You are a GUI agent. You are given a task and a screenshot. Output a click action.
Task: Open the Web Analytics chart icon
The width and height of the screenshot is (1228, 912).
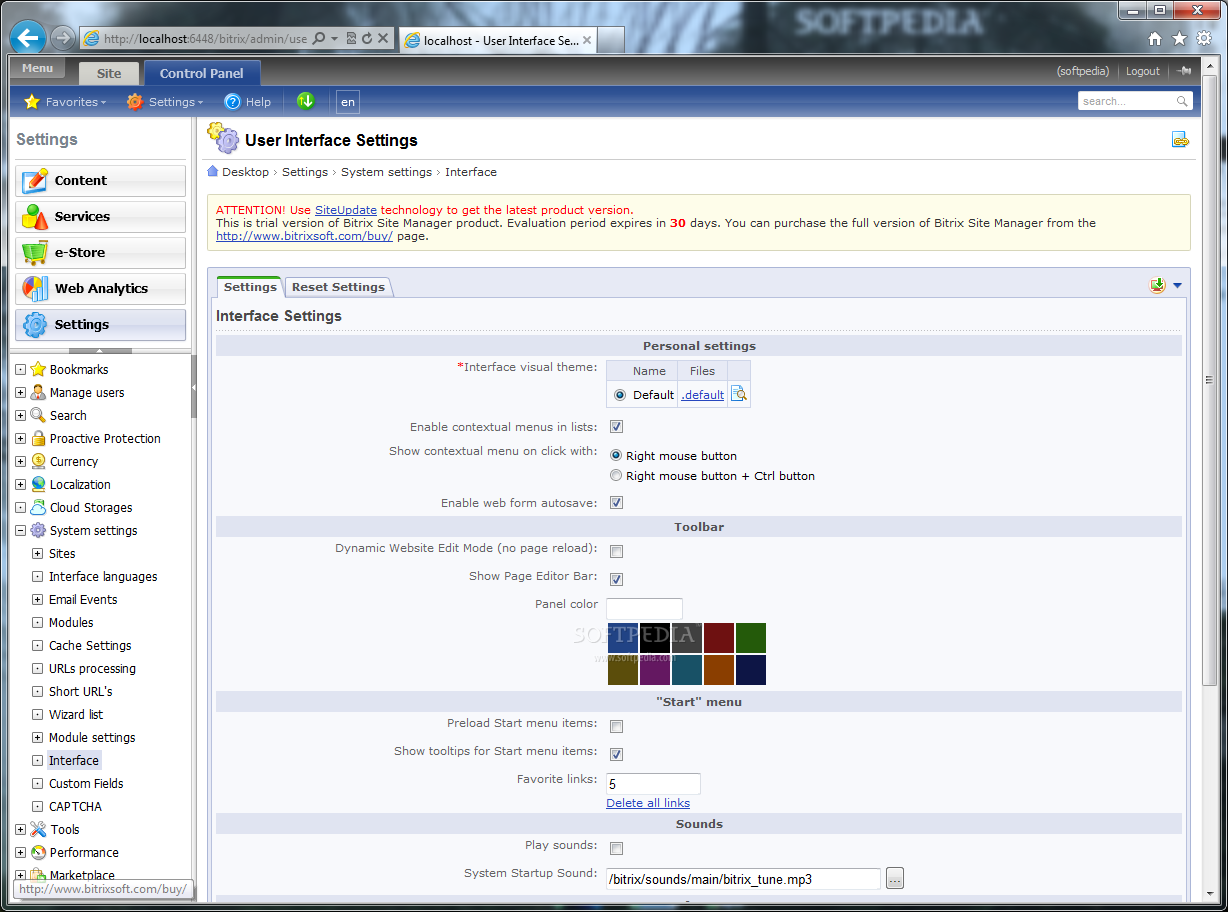(35, 289)
